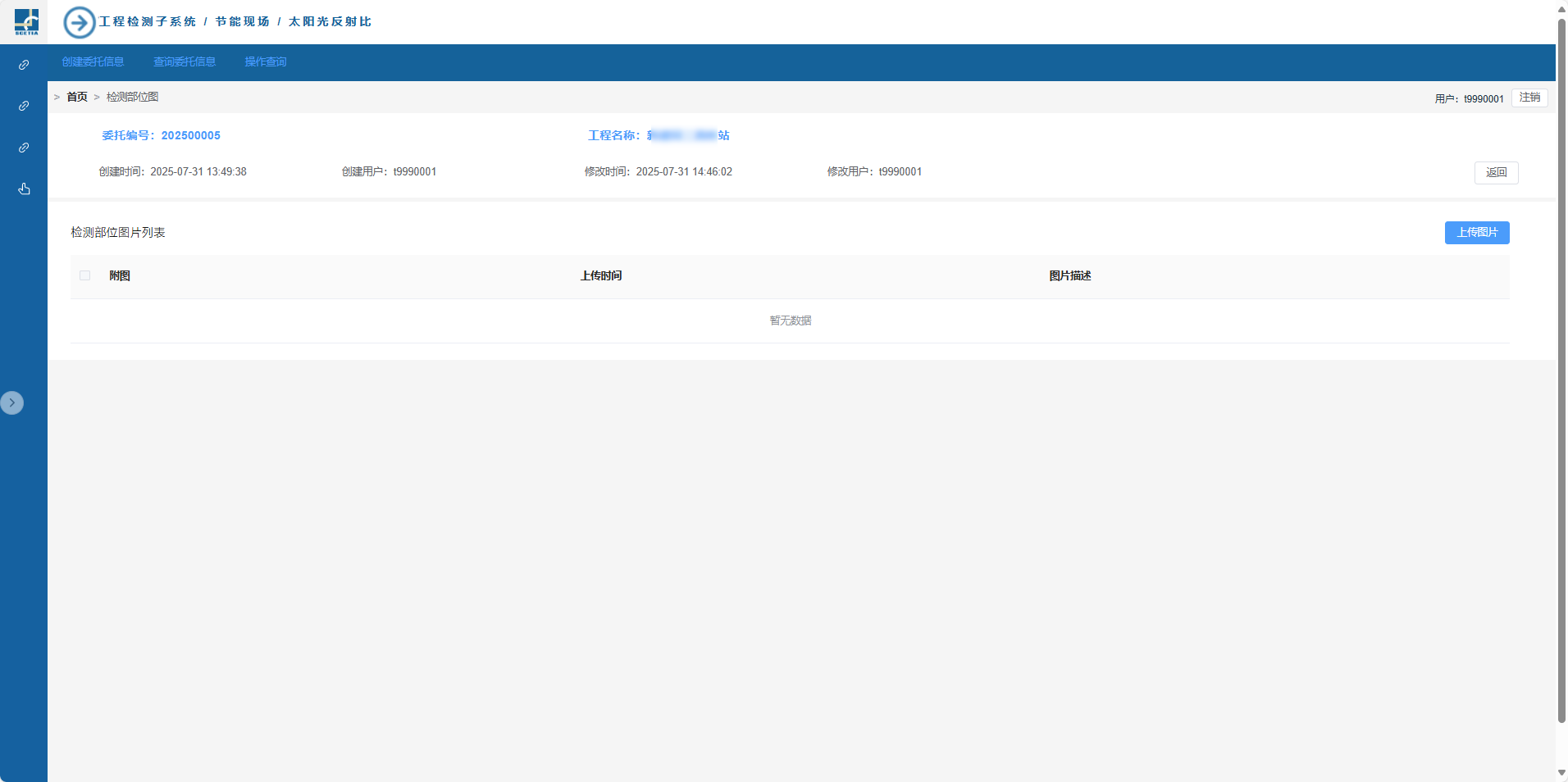This screenshot has width=1568, height=782.
Task: Click the 检测部位图 breadcrumb item
Action: tap(132, 97)
